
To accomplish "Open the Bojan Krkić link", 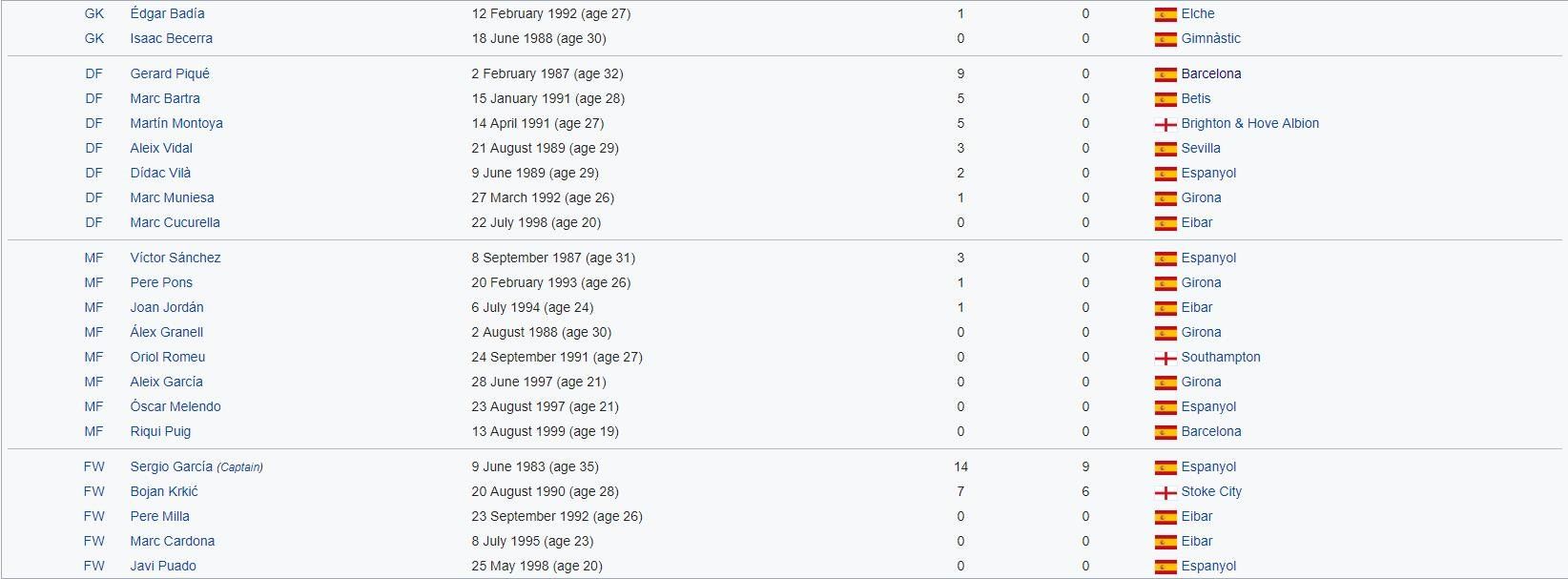I will 164,491.
